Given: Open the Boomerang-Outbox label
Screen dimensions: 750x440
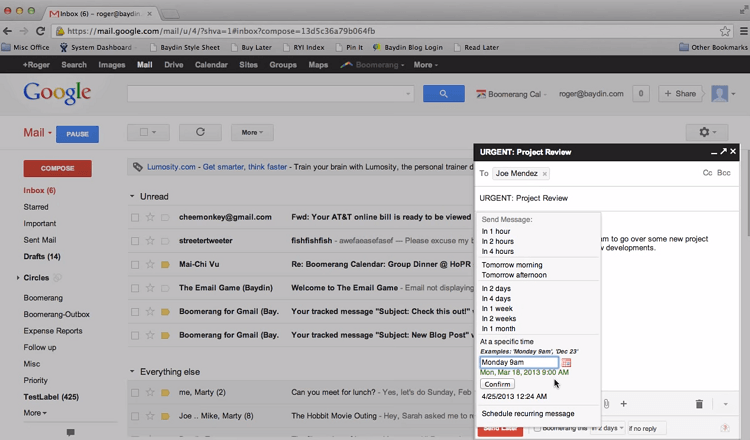Looking at the screenshot, I should click(x=56, y=314).
